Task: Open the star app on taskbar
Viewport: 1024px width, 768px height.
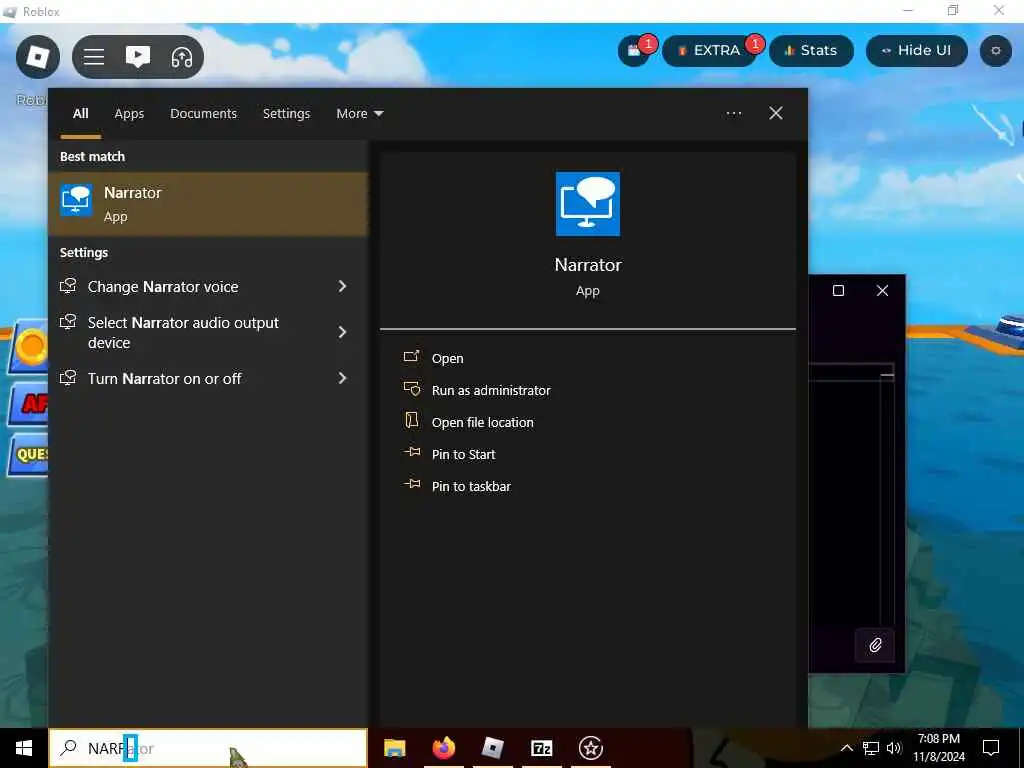Action: point(591,748)
